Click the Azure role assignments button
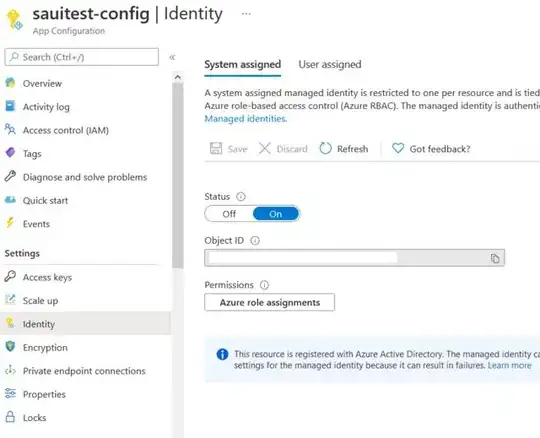 click(269, 302)
